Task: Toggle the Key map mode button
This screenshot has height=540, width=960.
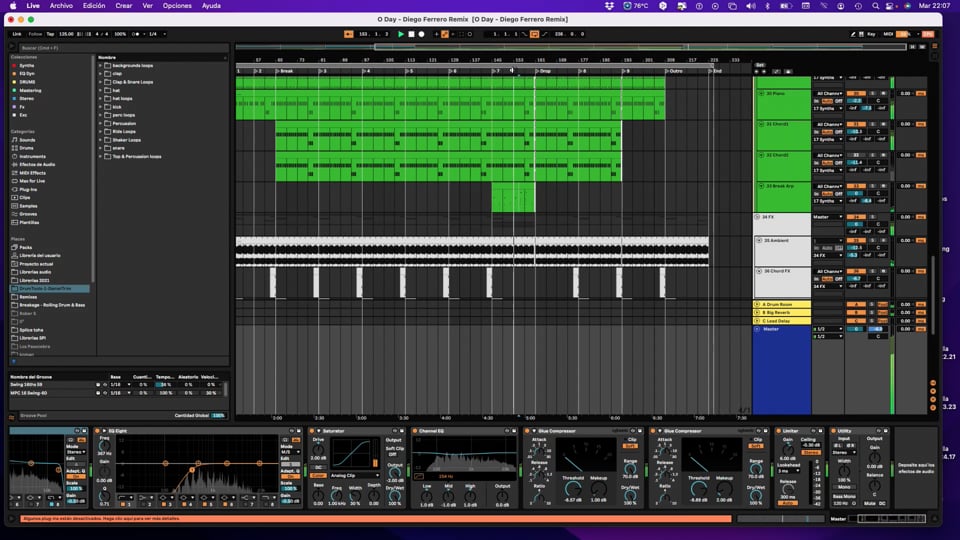Action: (871, 34)
